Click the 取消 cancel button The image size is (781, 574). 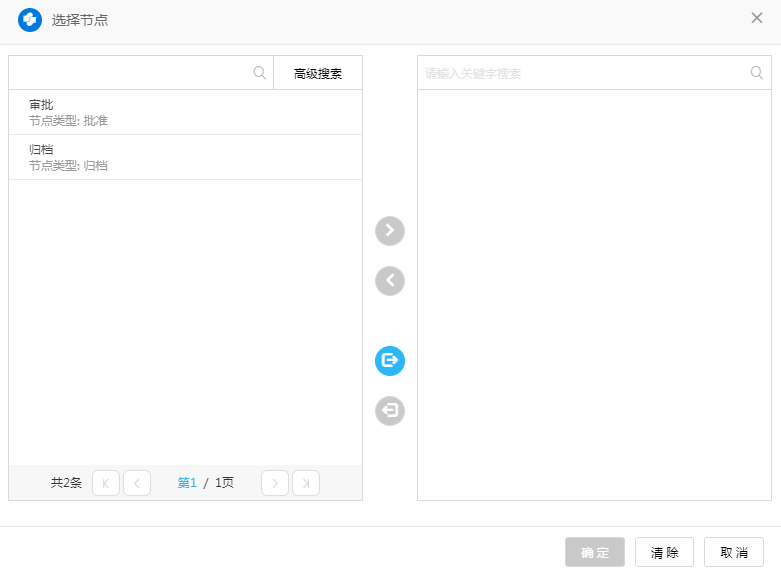point(734,552)
